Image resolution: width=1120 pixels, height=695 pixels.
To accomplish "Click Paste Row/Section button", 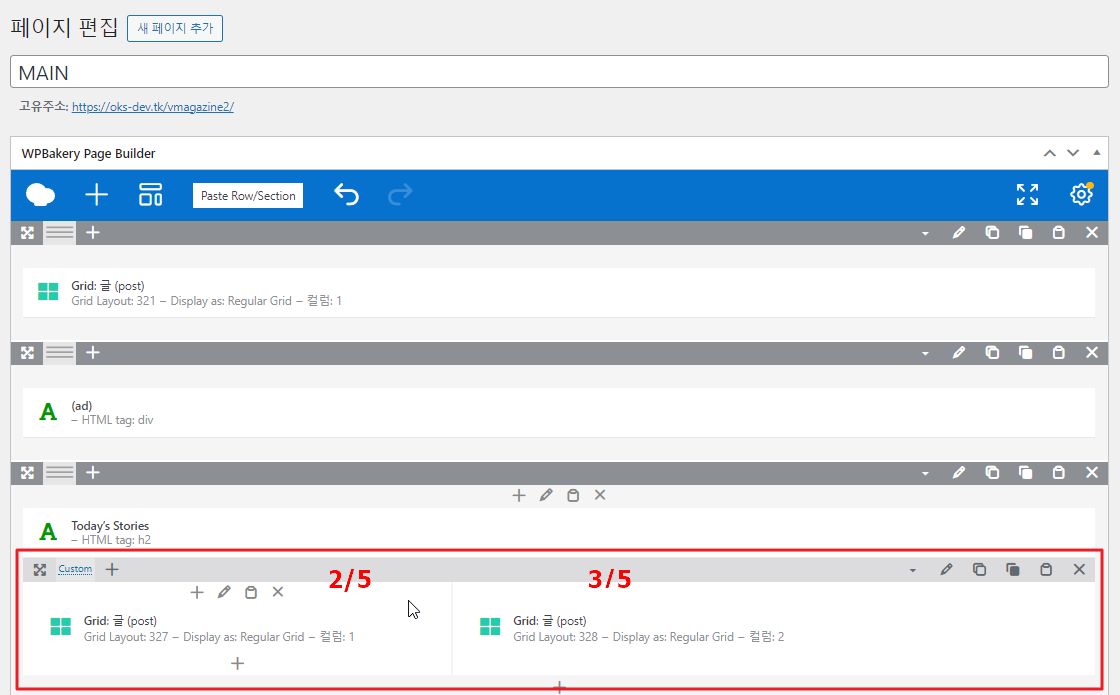I will tap(248, 196).
